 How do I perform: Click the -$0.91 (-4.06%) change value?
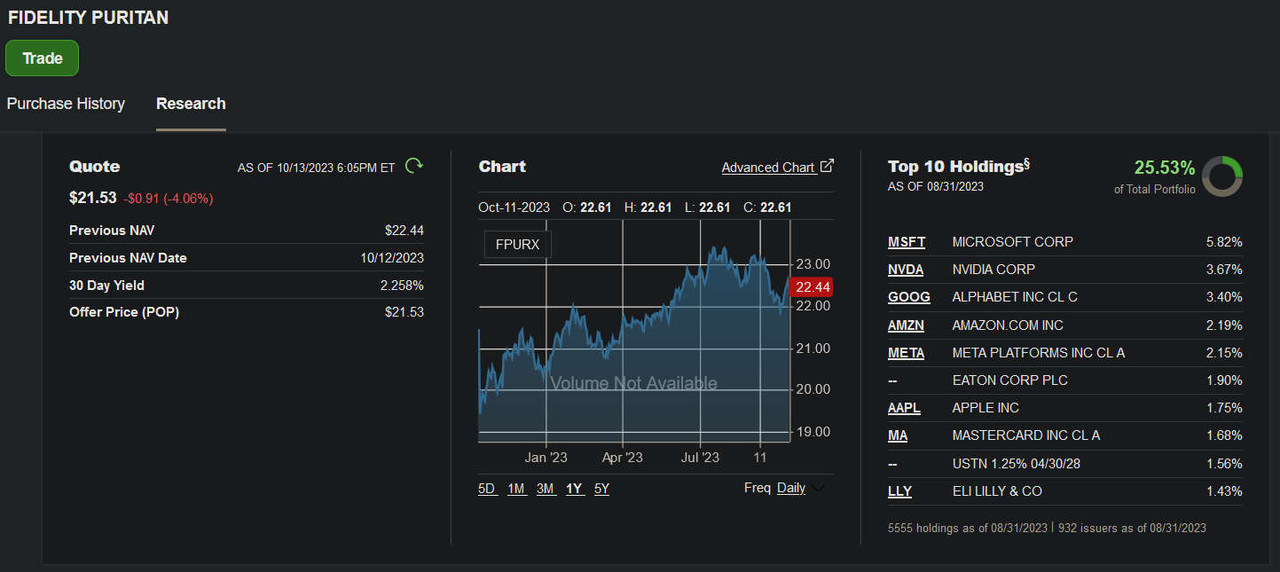[x=169, y=198]
